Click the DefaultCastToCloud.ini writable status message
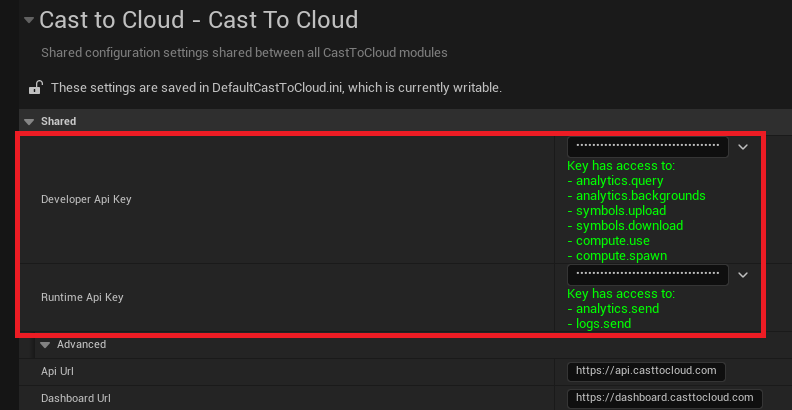 coord(276,88)
